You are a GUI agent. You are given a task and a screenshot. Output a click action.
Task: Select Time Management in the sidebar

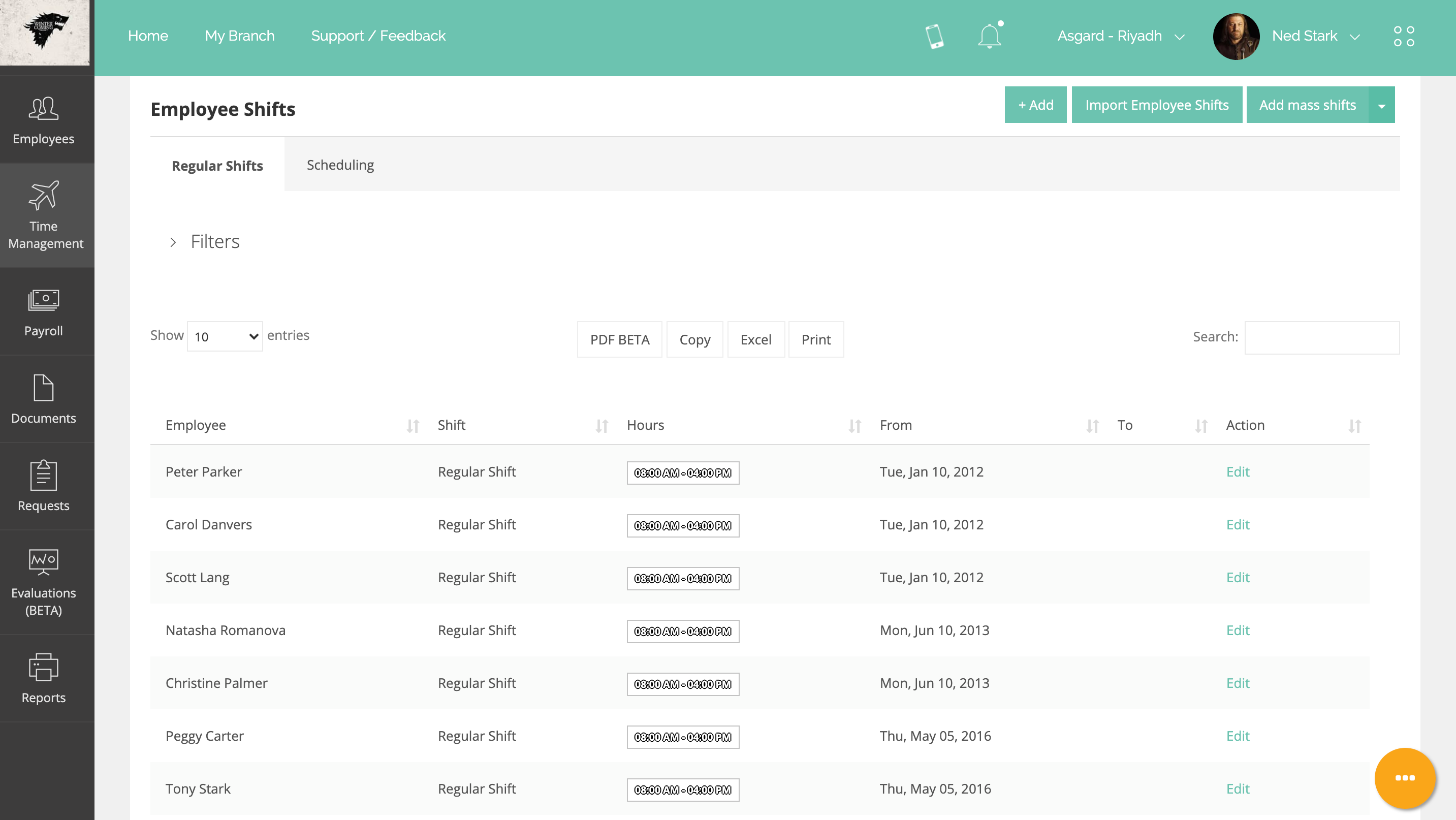(44, 216)
